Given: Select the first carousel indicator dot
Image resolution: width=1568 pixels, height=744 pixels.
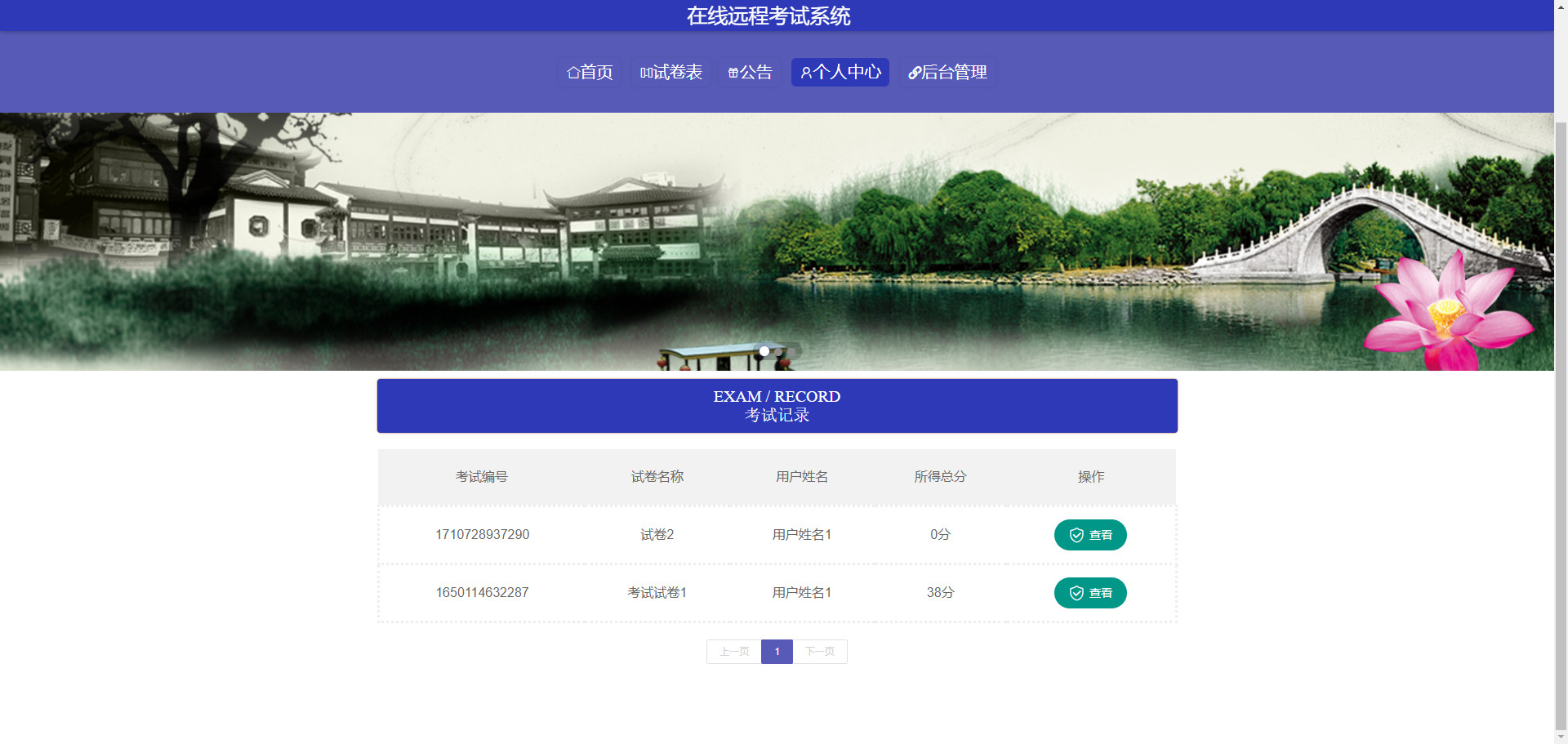Looking at the screenshot, I should pyautogui.click(x=764, y=351).
